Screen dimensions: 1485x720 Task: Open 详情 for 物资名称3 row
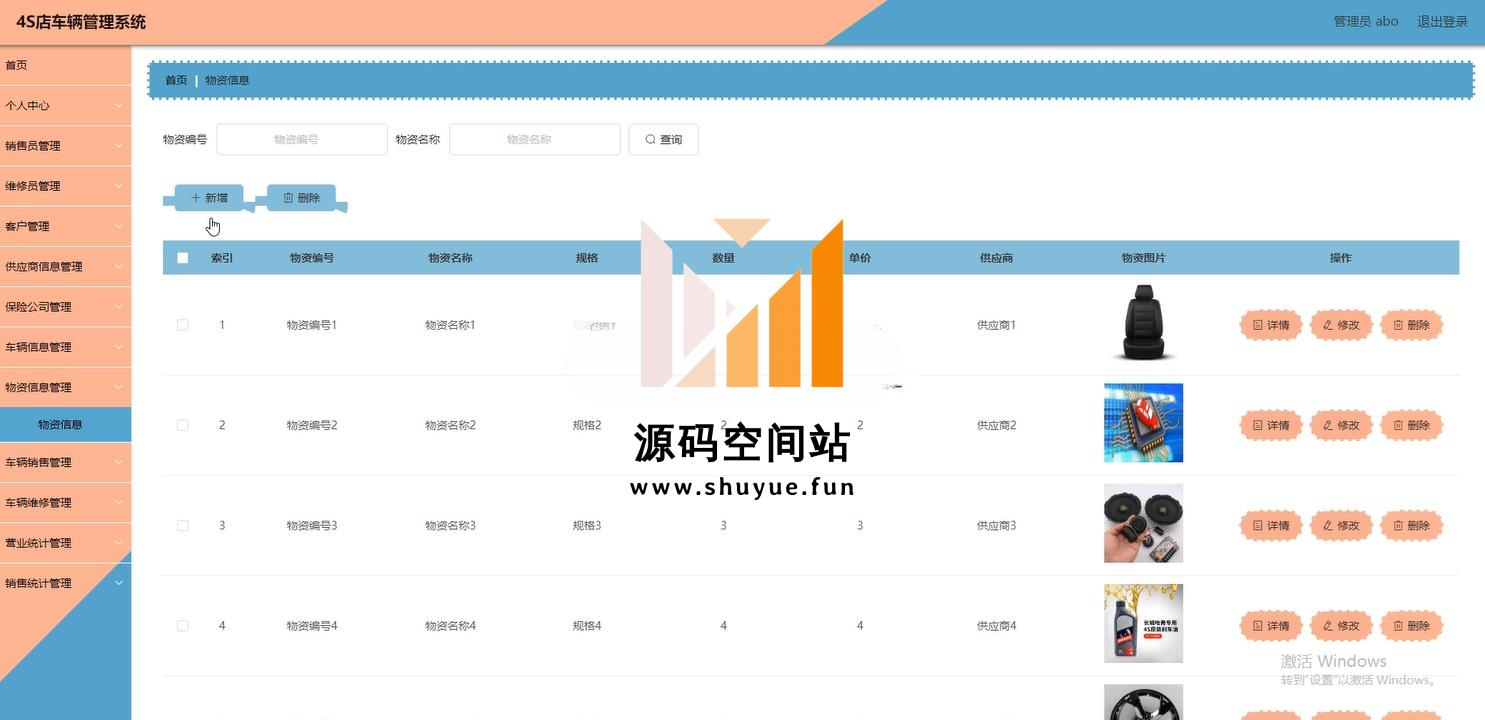[1271, 525]
